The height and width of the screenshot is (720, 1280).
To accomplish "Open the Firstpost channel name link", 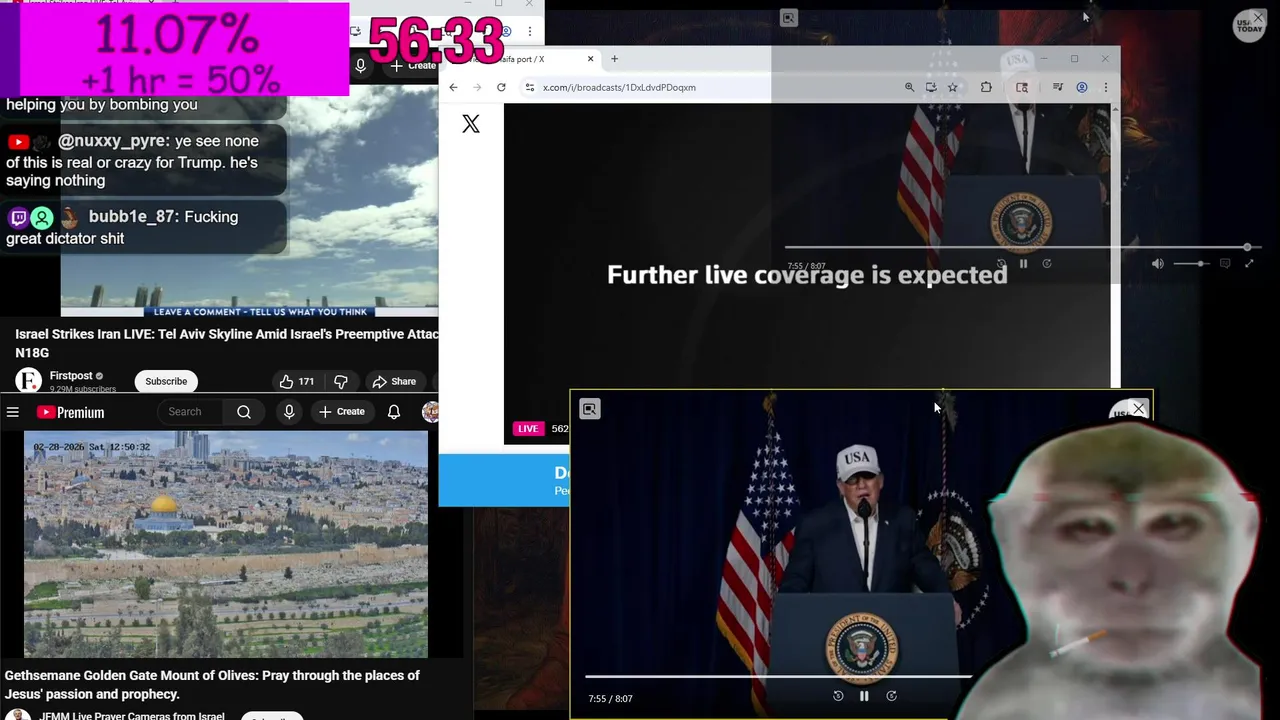I will point(71,376).
